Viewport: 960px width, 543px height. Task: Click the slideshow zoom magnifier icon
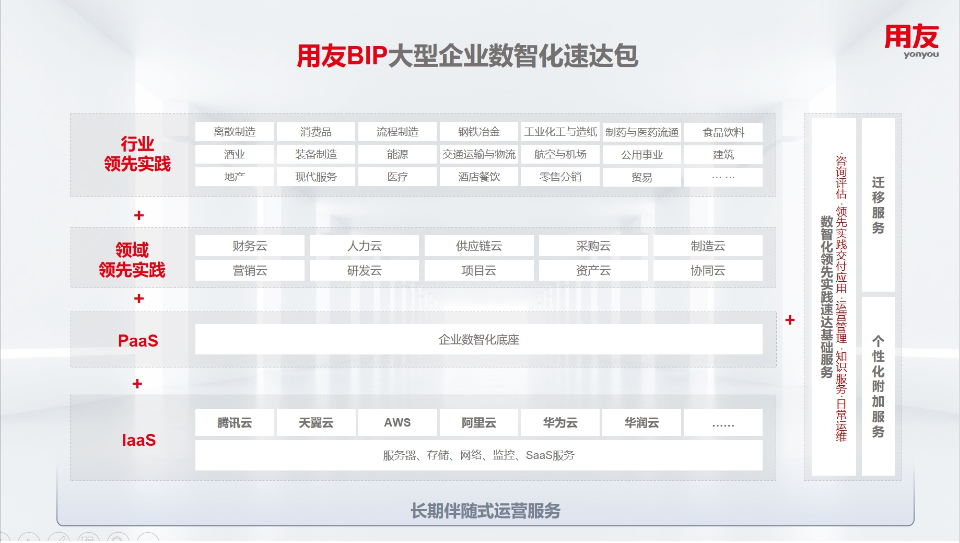[118, 538]
